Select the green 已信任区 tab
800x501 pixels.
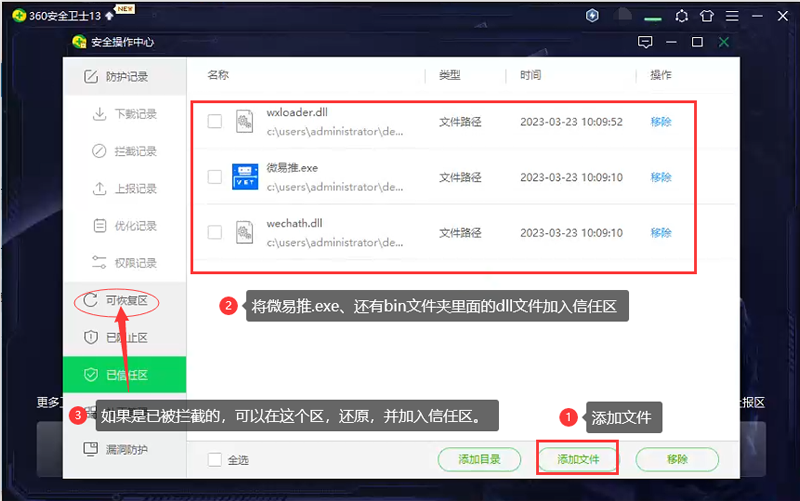point(124,375)
